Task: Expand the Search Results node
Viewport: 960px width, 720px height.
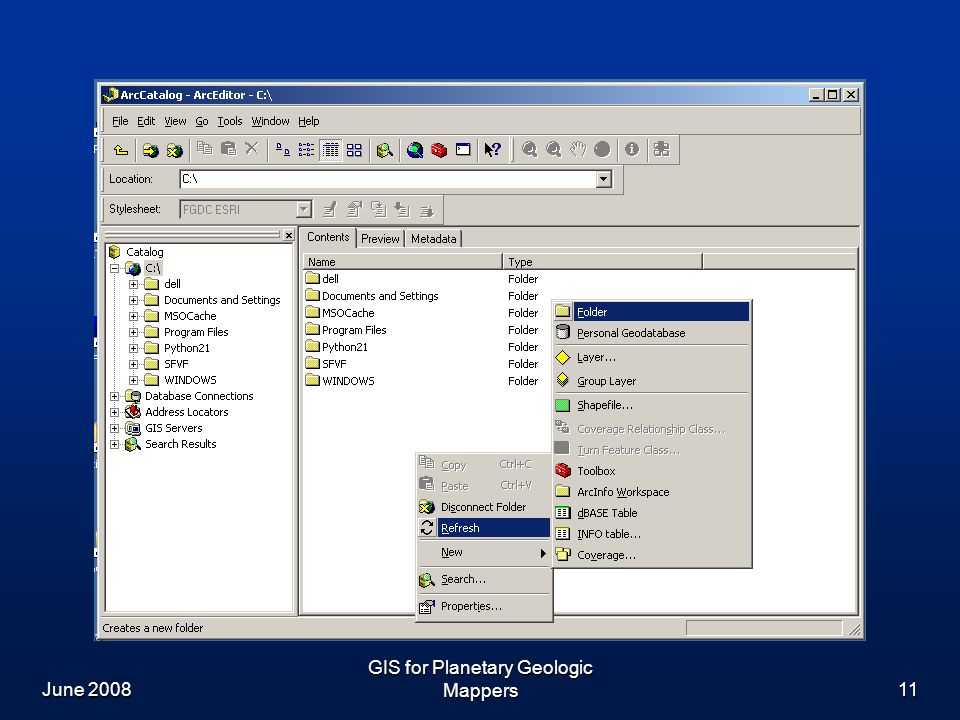Action: [114, 444]
